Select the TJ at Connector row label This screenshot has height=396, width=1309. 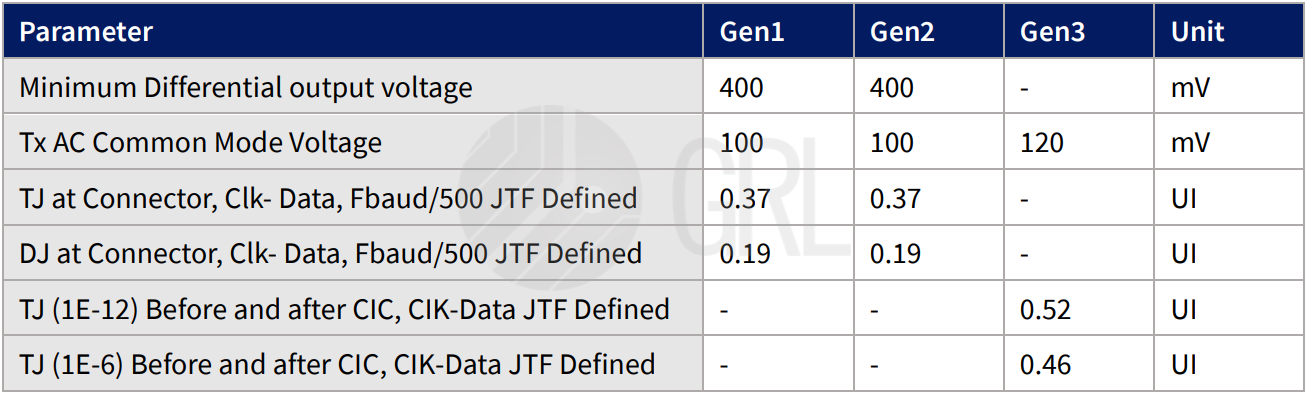pos(328,198)
